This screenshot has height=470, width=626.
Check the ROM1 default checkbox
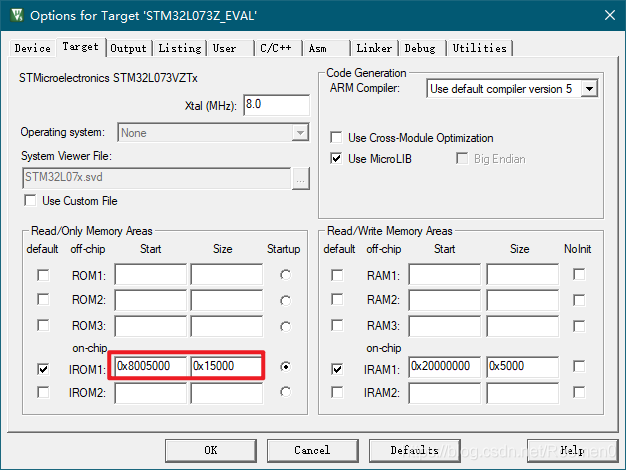(x=43, y=275)
